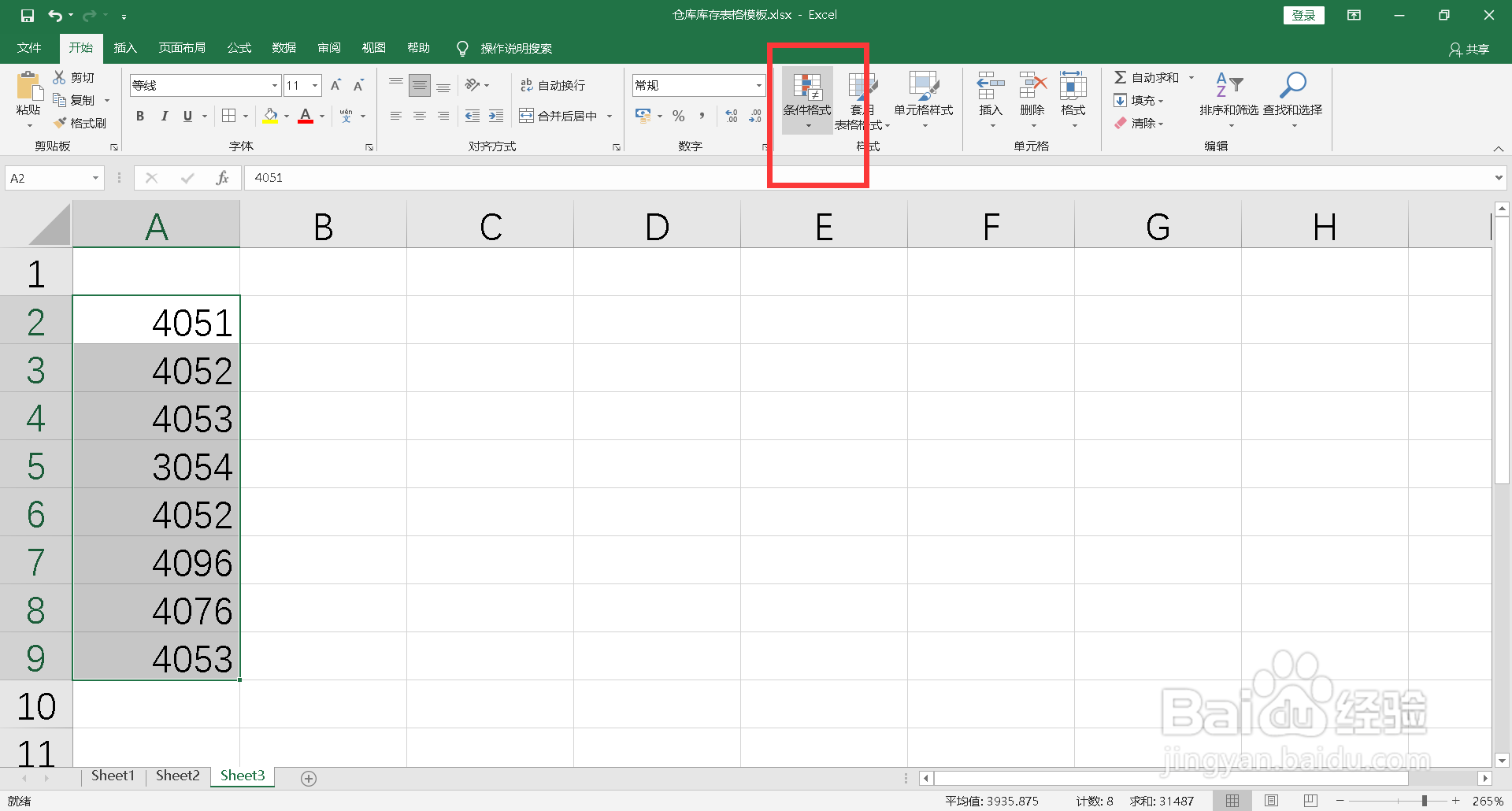Toggle Align Left horizontal alignment
The image size is (1512, 811).
click(x=396, y=116)
